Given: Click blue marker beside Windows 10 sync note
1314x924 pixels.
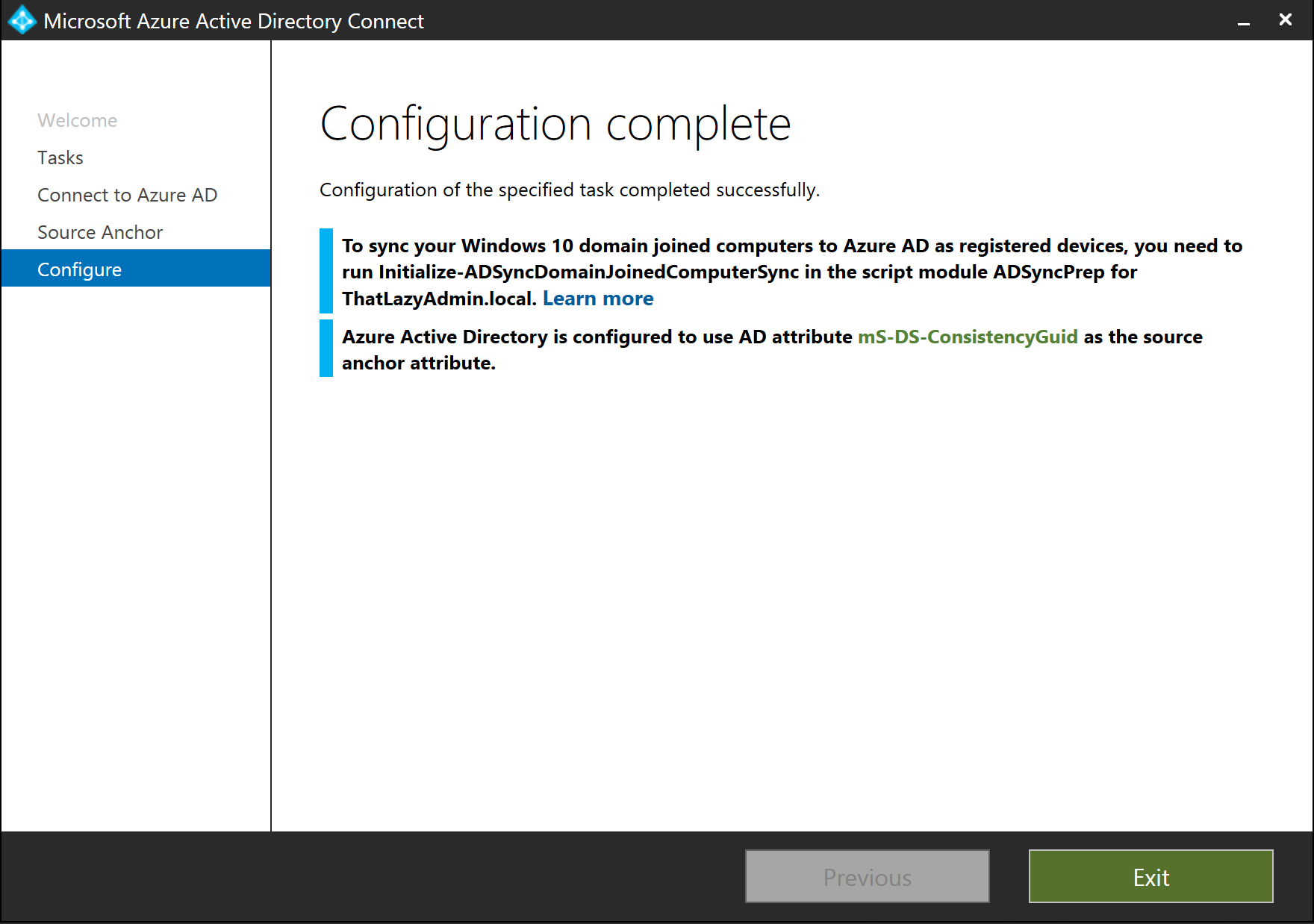Looking at the screenshot, I should click(x=326, y=271).
